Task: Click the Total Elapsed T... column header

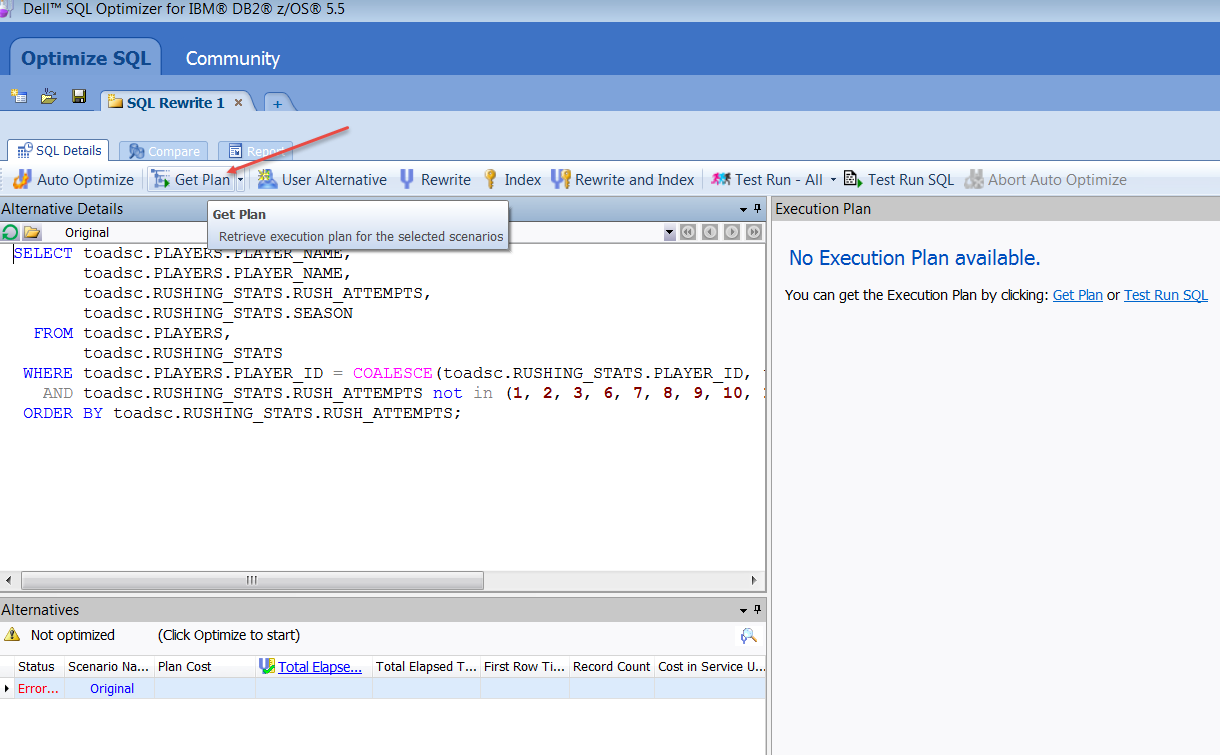Action: click(426, 667)
